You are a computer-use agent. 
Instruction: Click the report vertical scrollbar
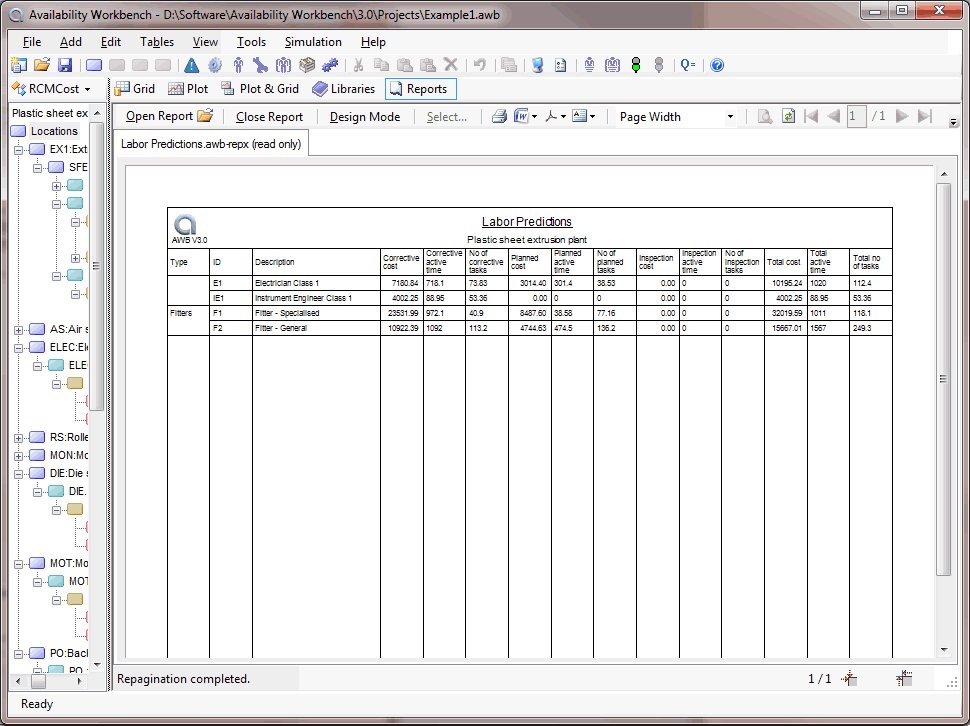pos(942,378)
